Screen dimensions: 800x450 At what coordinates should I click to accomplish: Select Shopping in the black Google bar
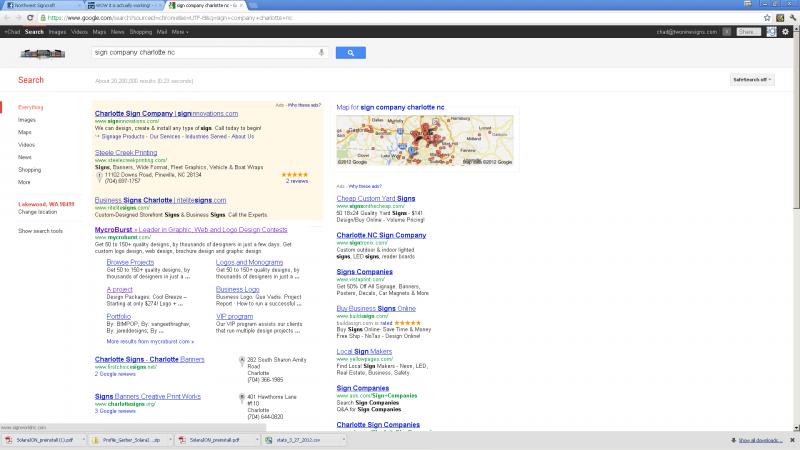(x=140, y=32)
